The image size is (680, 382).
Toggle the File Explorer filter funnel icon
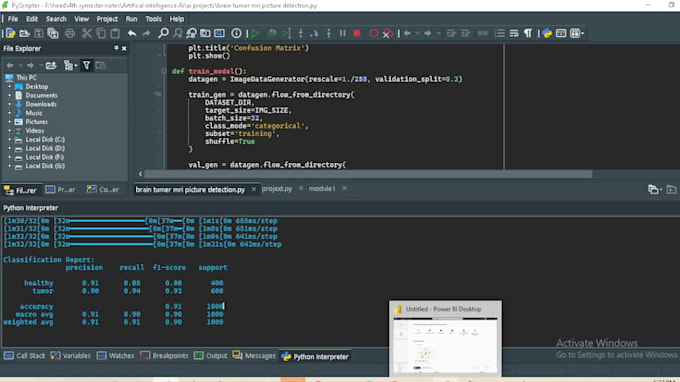click(86, 65)
